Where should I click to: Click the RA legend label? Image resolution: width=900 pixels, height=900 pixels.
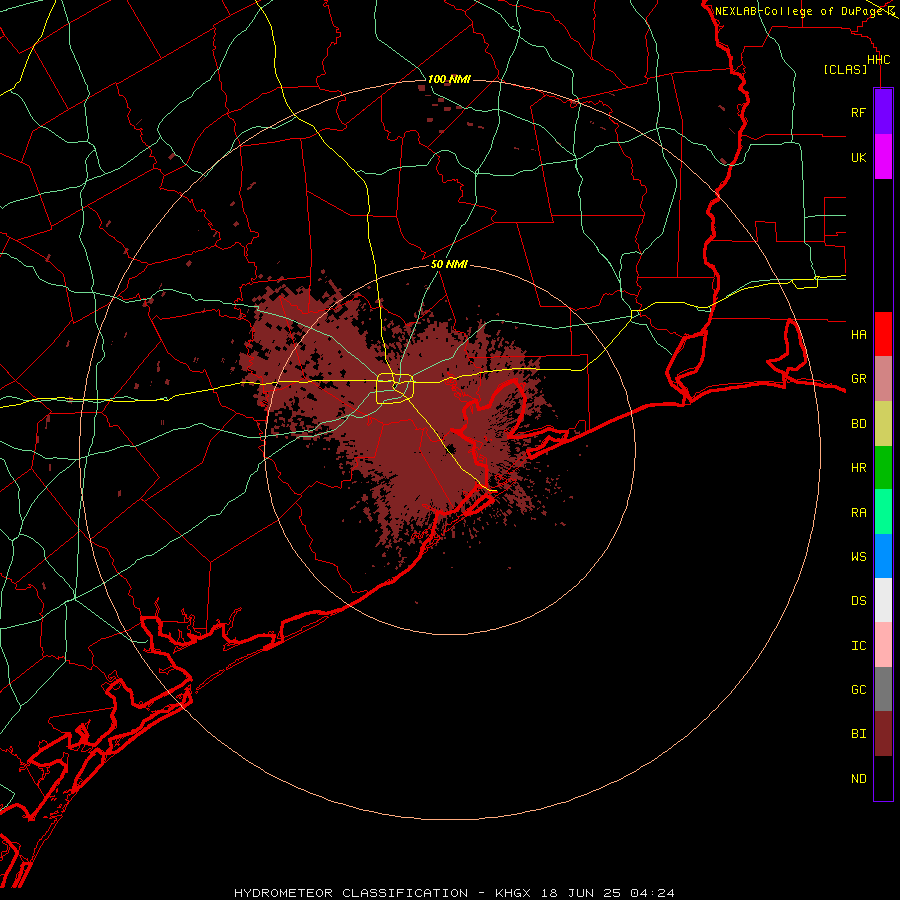click(858, 513)
